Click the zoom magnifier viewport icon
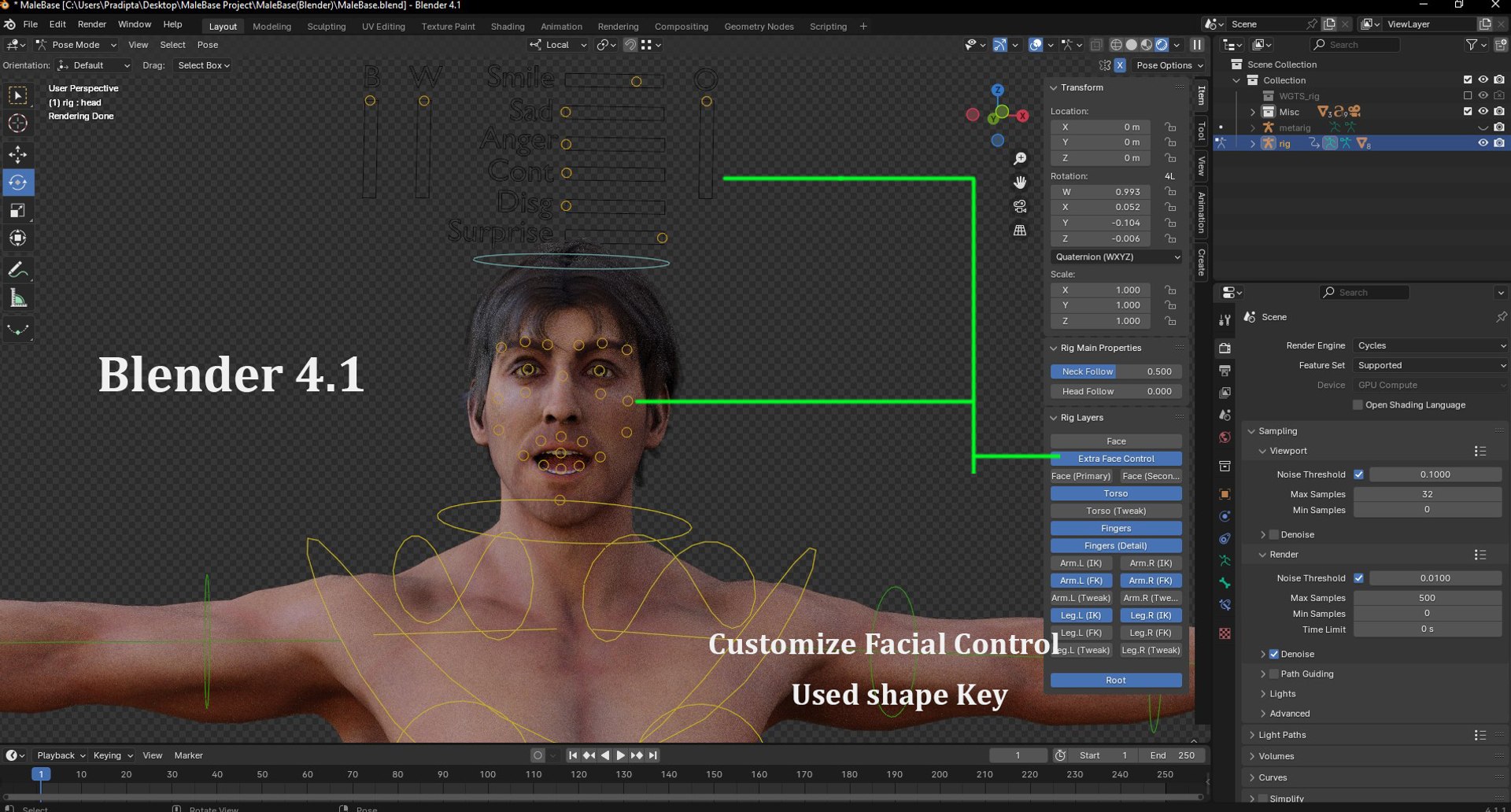This screenshot has height=812, width=1511. pyautogui.click(x=1020, y=159)
